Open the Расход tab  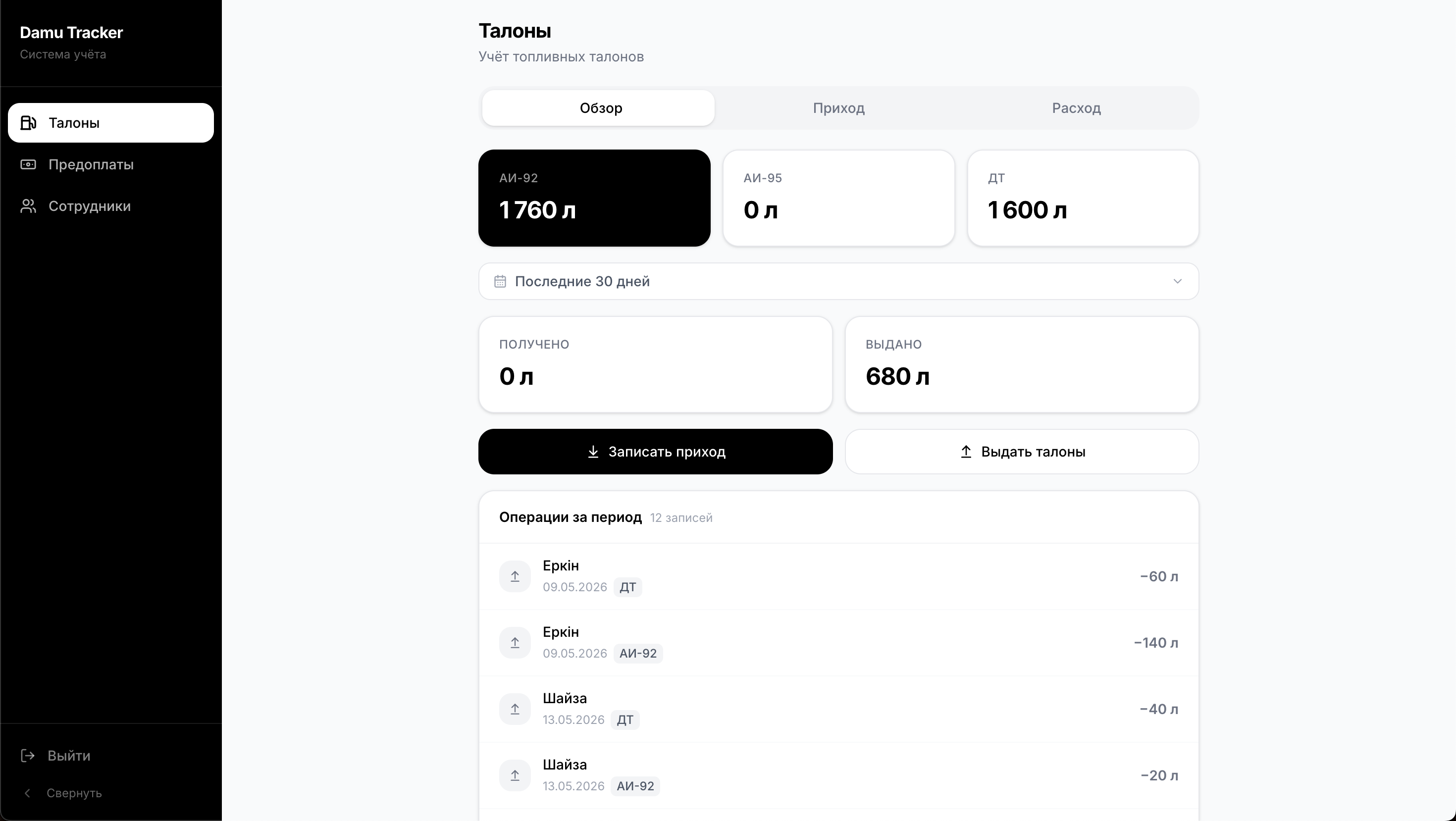[1076, 108]
